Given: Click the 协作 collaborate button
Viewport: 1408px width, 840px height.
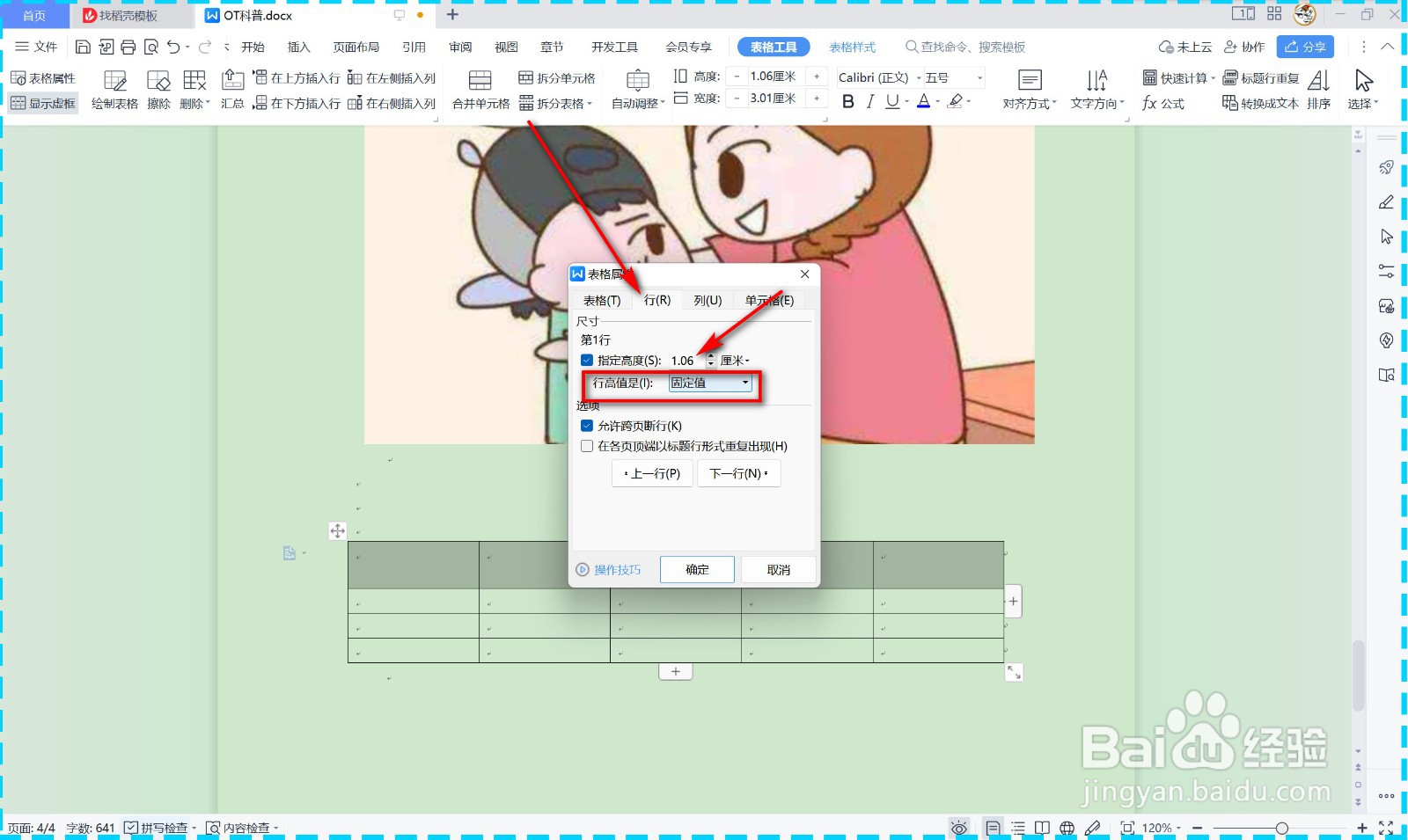Looking at the screenshot, I should coord(1244,47).
